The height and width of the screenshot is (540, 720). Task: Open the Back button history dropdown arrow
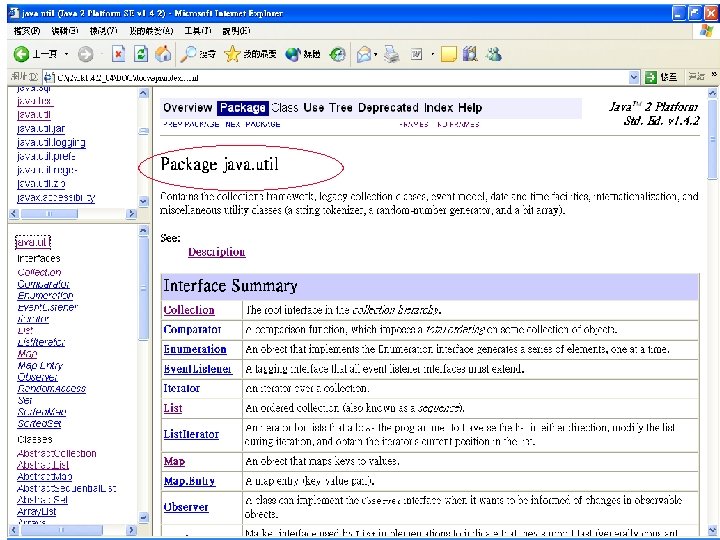(x=67, y=54)
